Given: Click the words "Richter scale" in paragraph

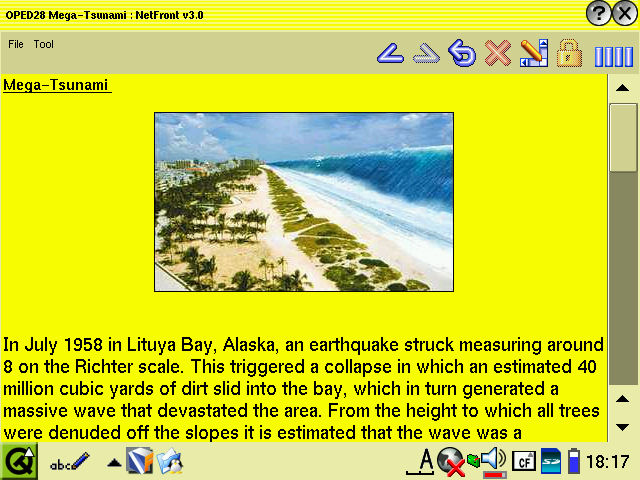Looking at the screenshot, I should click(x=129, y=367).
